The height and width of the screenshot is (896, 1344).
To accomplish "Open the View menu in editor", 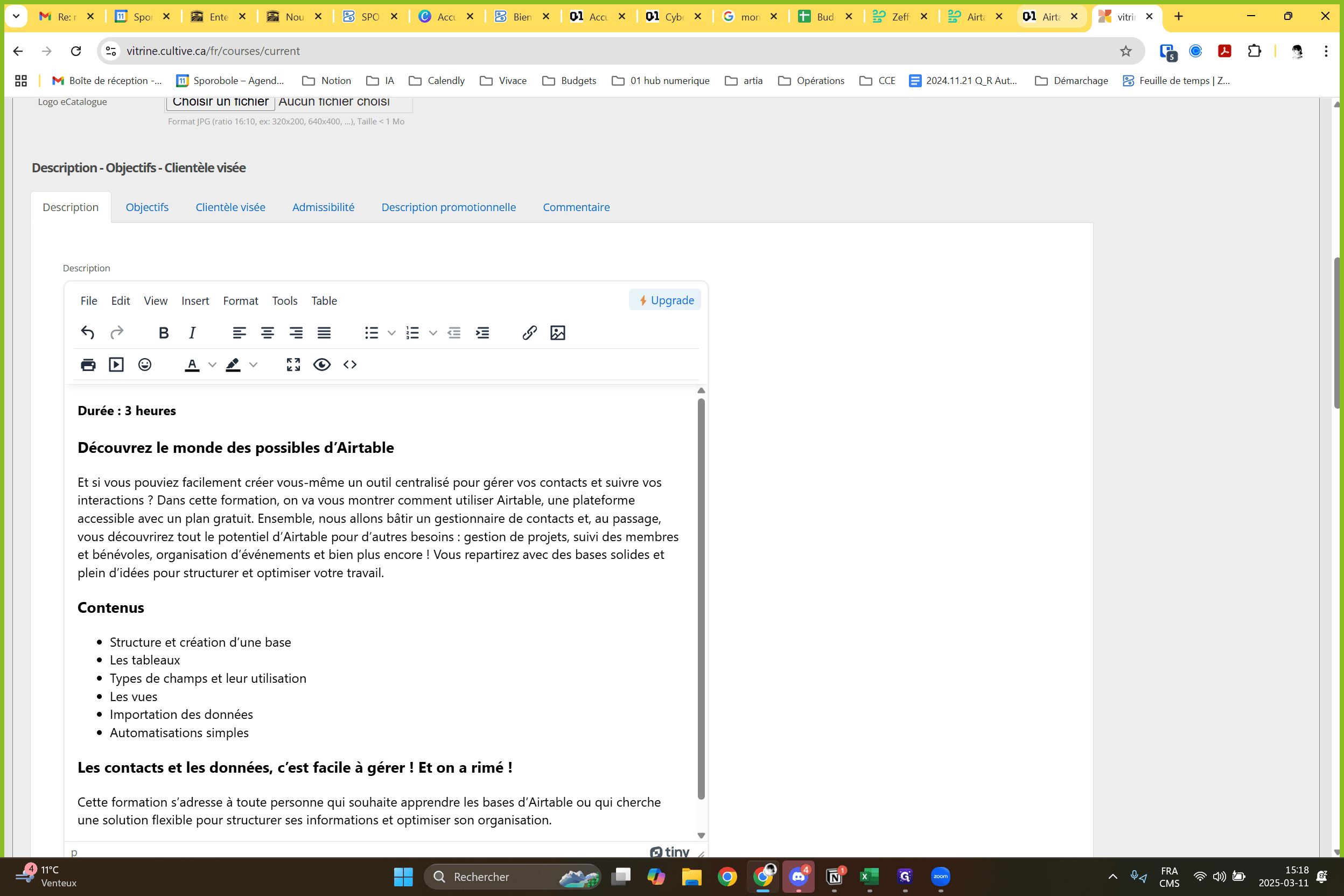I will click(156, 300).
